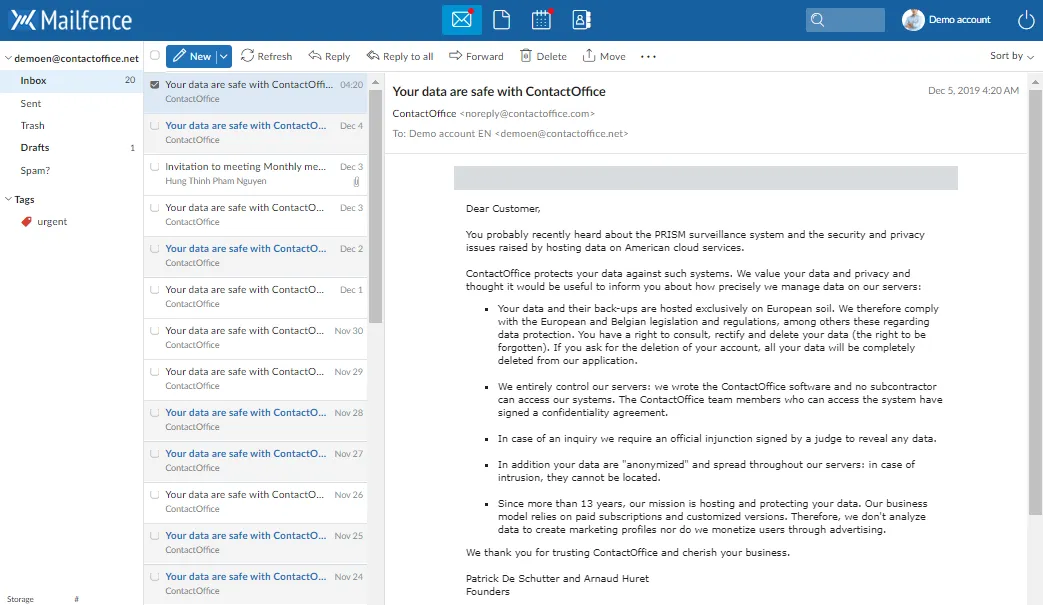Go to the Drafts folder
Image resolution: width=1043 pixels, height=605 pixels.
pyautogui.click(x=35, y=148)
